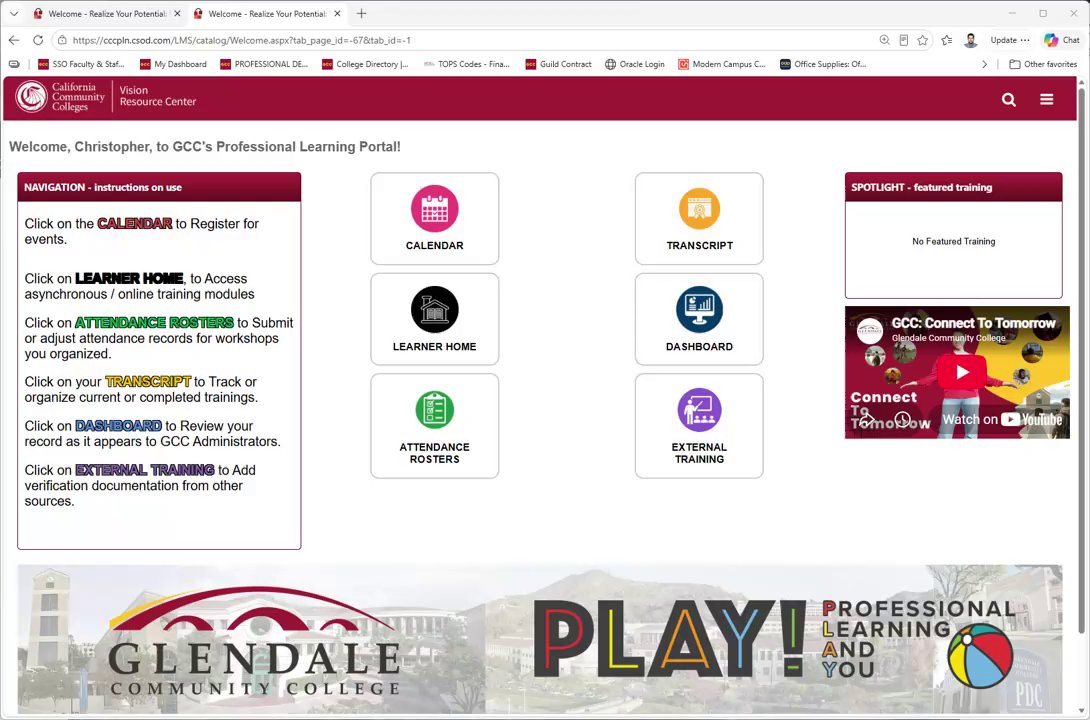Click the California Community Colleges logo

tap(60, 97)
